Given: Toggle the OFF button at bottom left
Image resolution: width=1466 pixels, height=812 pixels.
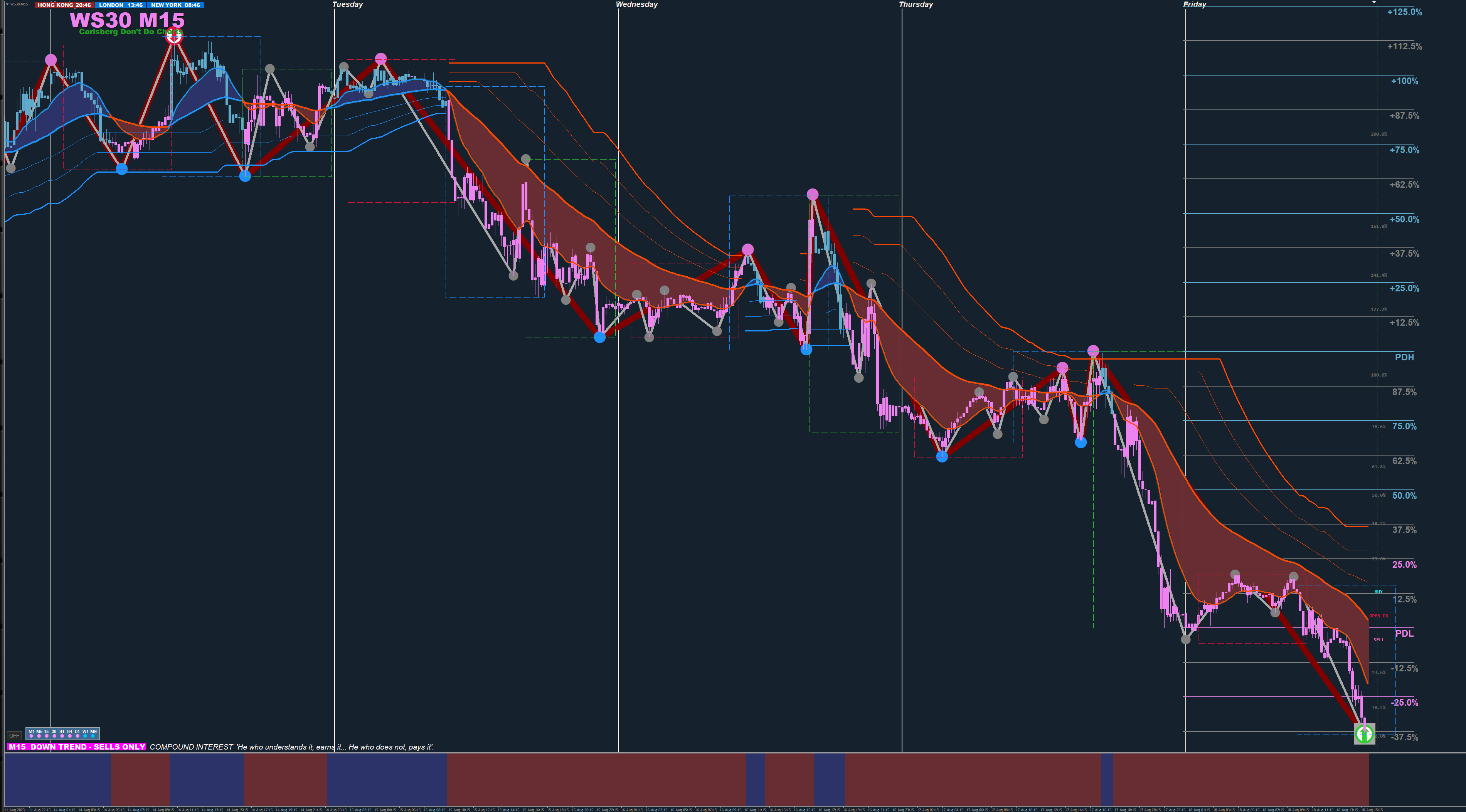Looking at the screenshot, I should tap(14, 736).
